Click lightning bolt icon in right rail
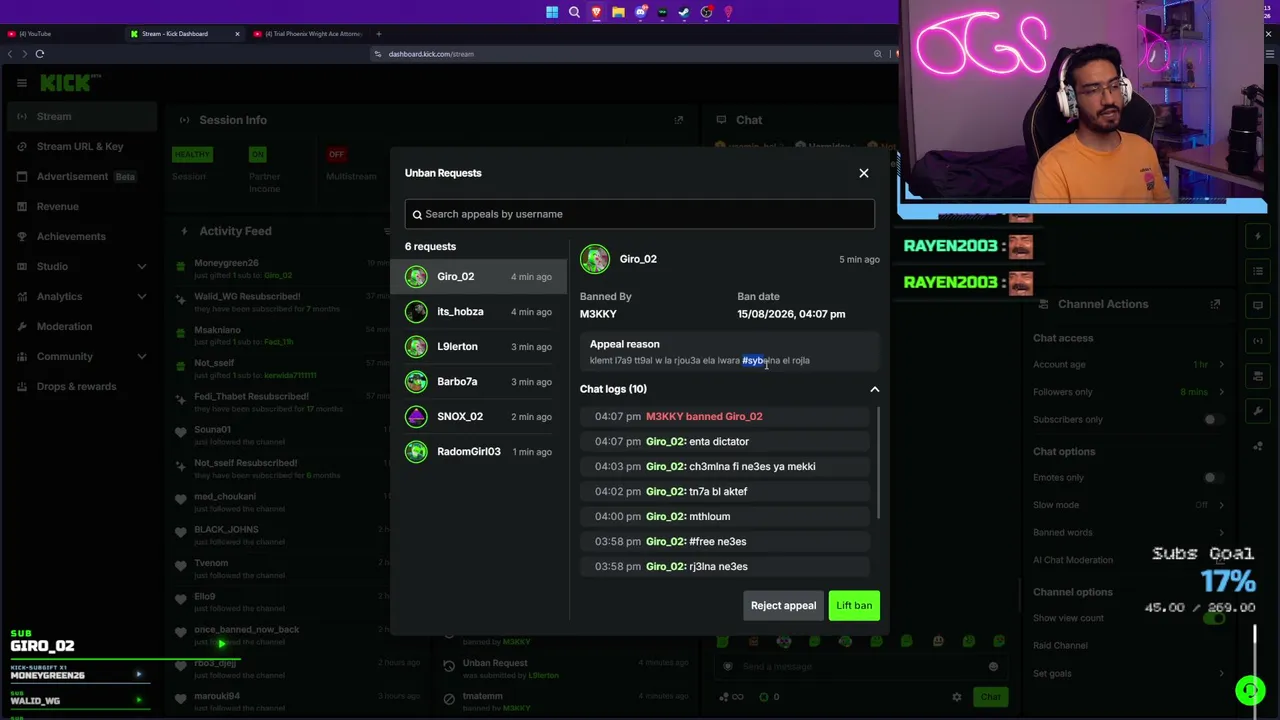This screenshot has width=1280, height=720. click(1258, 237)
